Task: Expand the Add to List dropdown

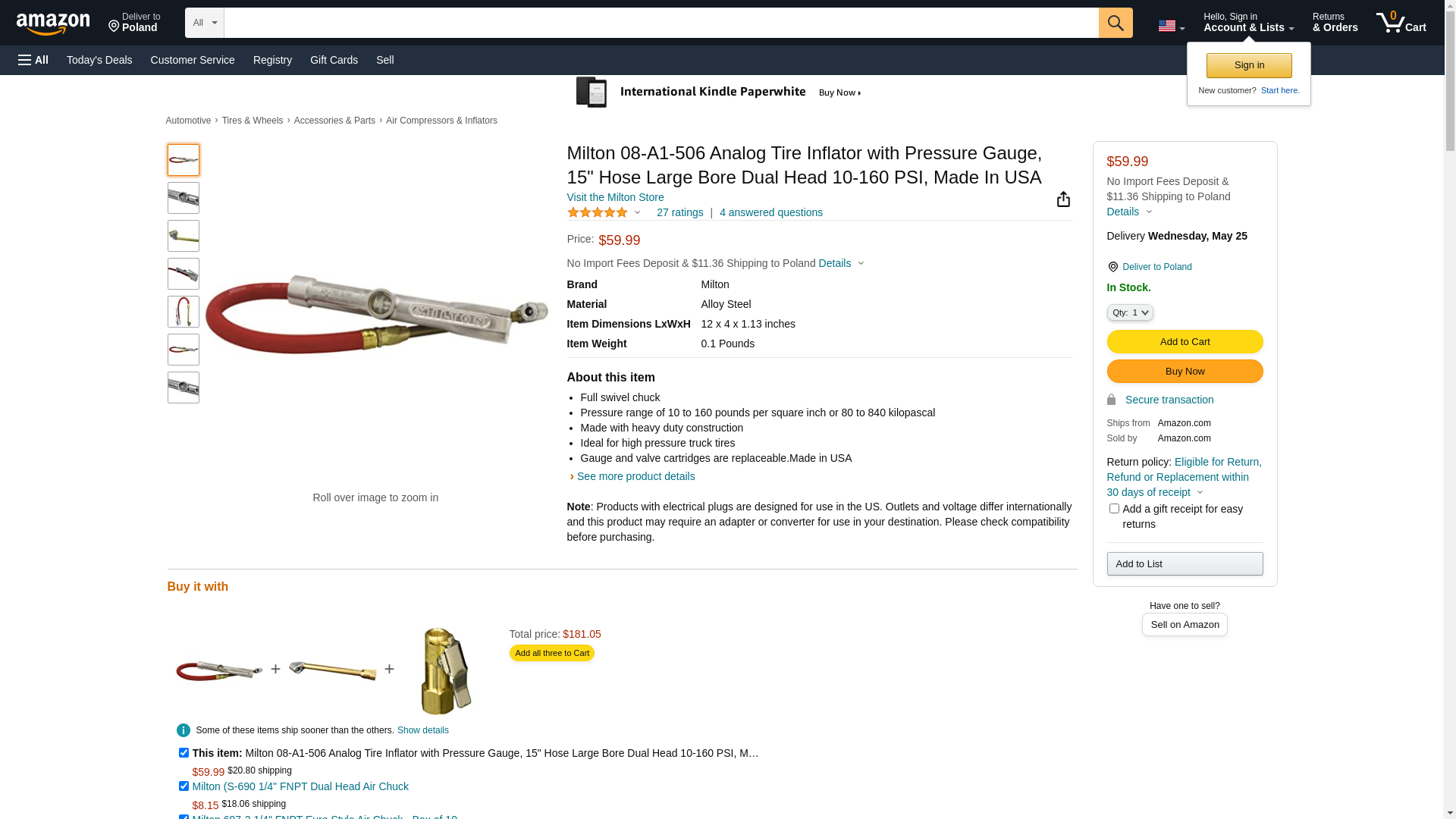Action: [x=1185, y=564]
